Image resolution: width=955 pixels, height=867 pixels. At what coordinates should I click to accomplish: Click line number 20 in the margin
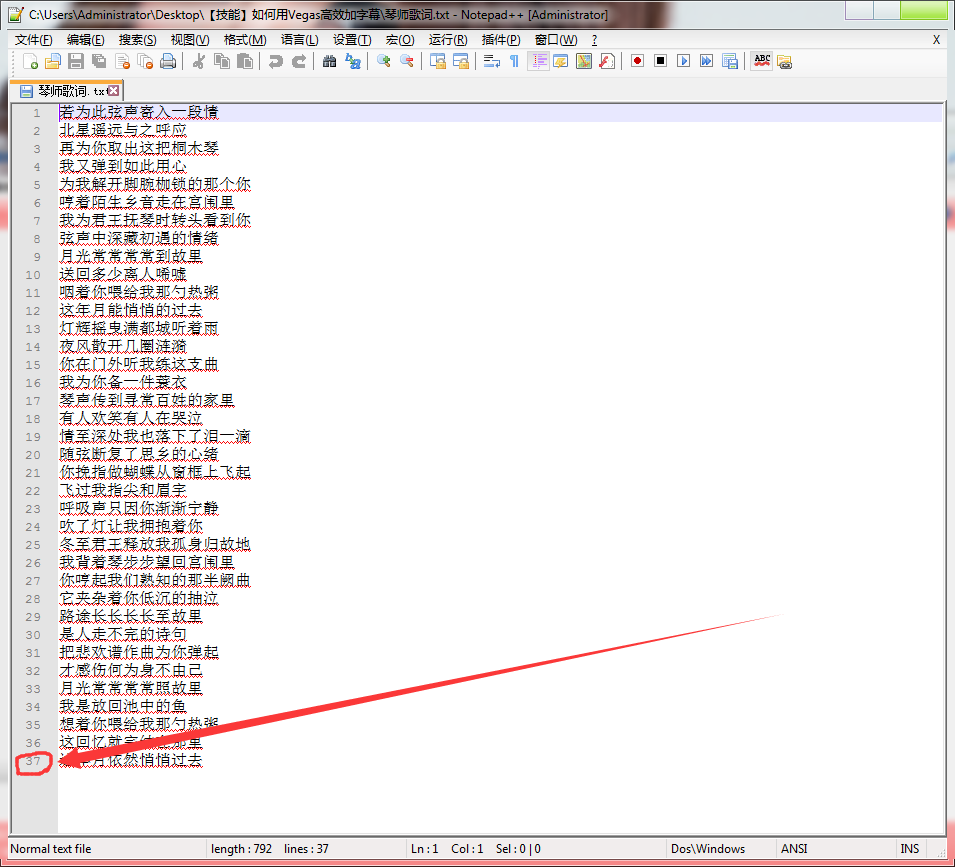pos(33,455)
